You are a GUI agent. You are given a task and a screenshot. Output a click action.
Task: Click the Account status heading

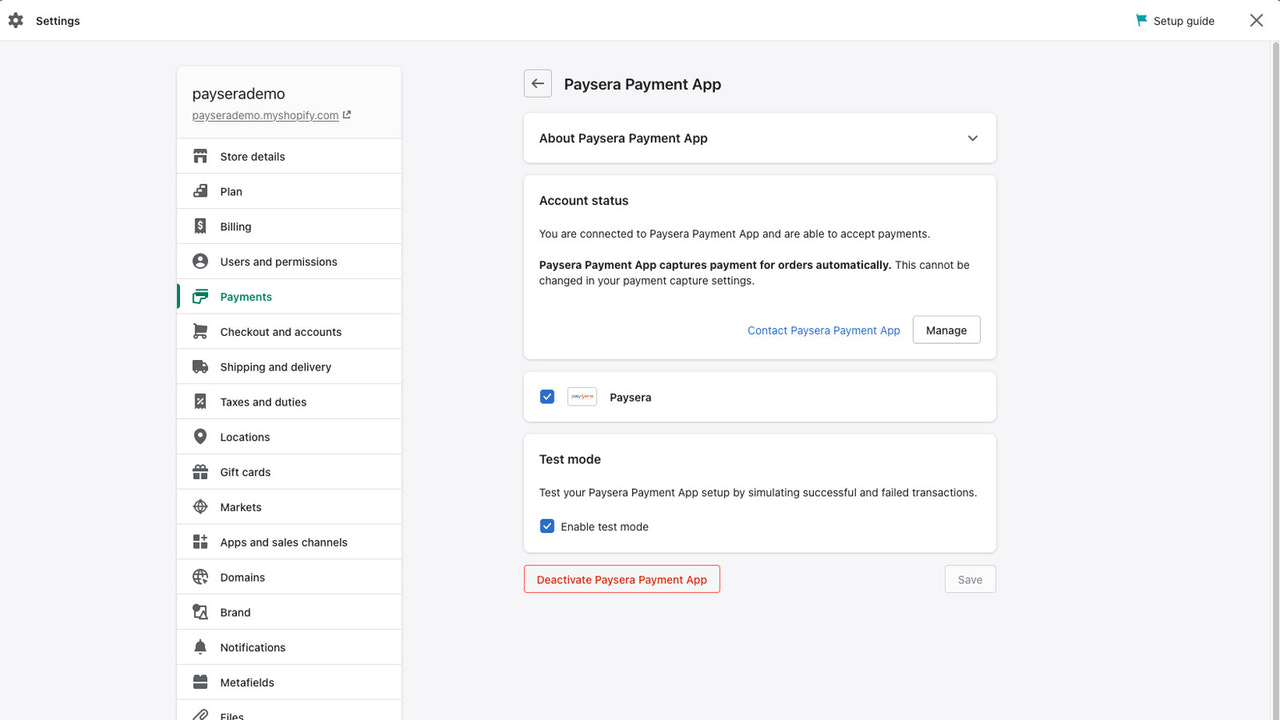tap(584, 200)
